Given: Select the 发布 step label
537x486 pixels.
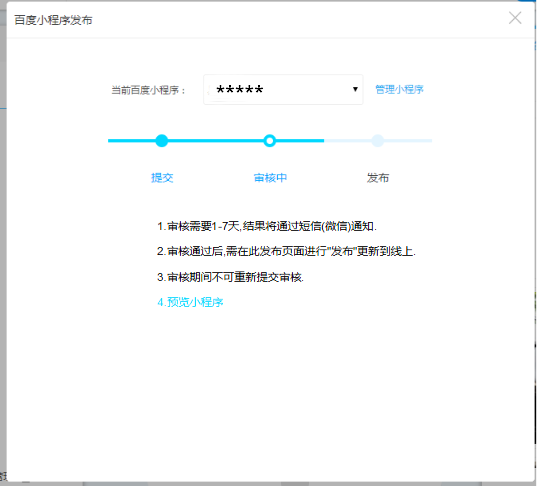Looking at the screenshot, I should click(378, 178).
